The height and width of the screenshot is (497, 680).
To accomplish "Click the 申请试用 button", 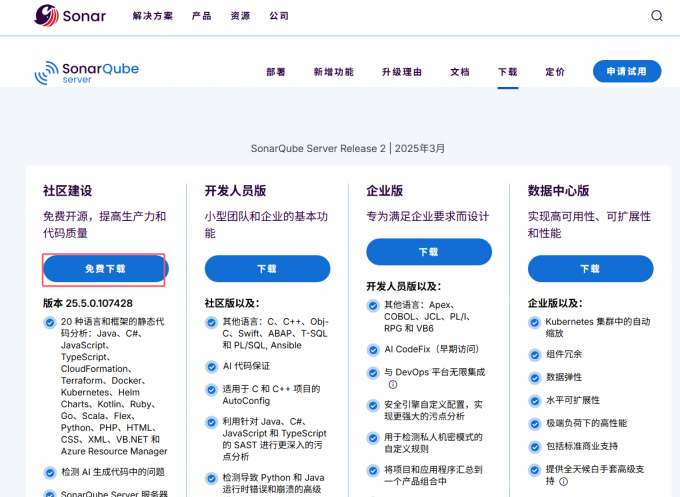I will (627, 72).
